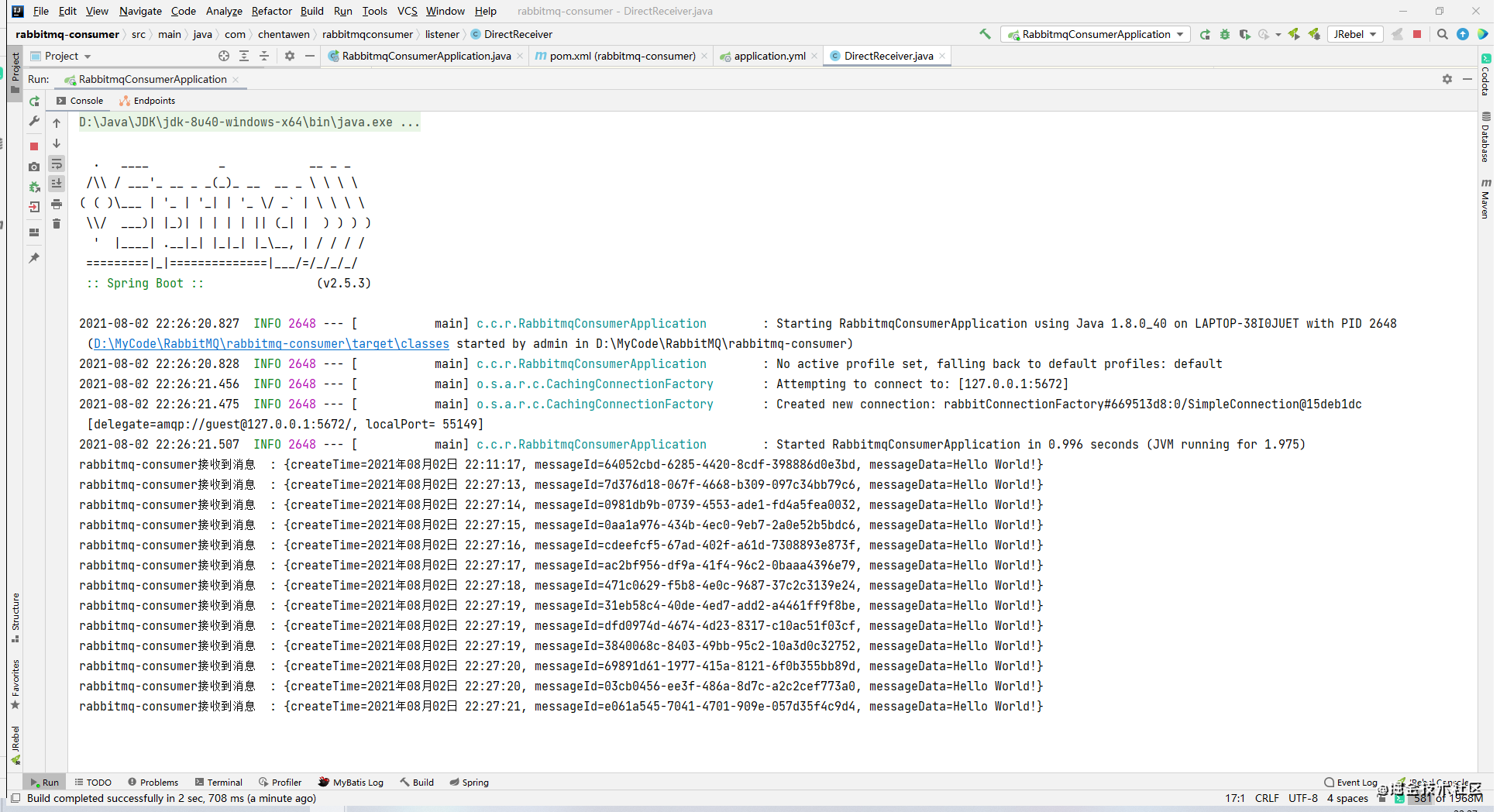1500x812 pixels.
Task: Stop the app with red square in top toolbar
Action: 1417,34
